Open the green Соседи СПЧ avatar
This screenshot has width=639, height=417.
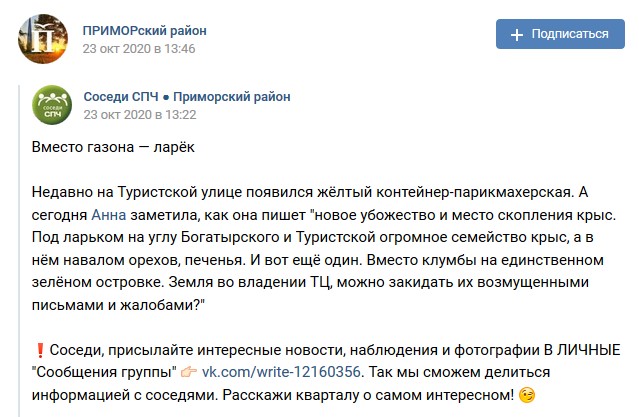(52, 105)
